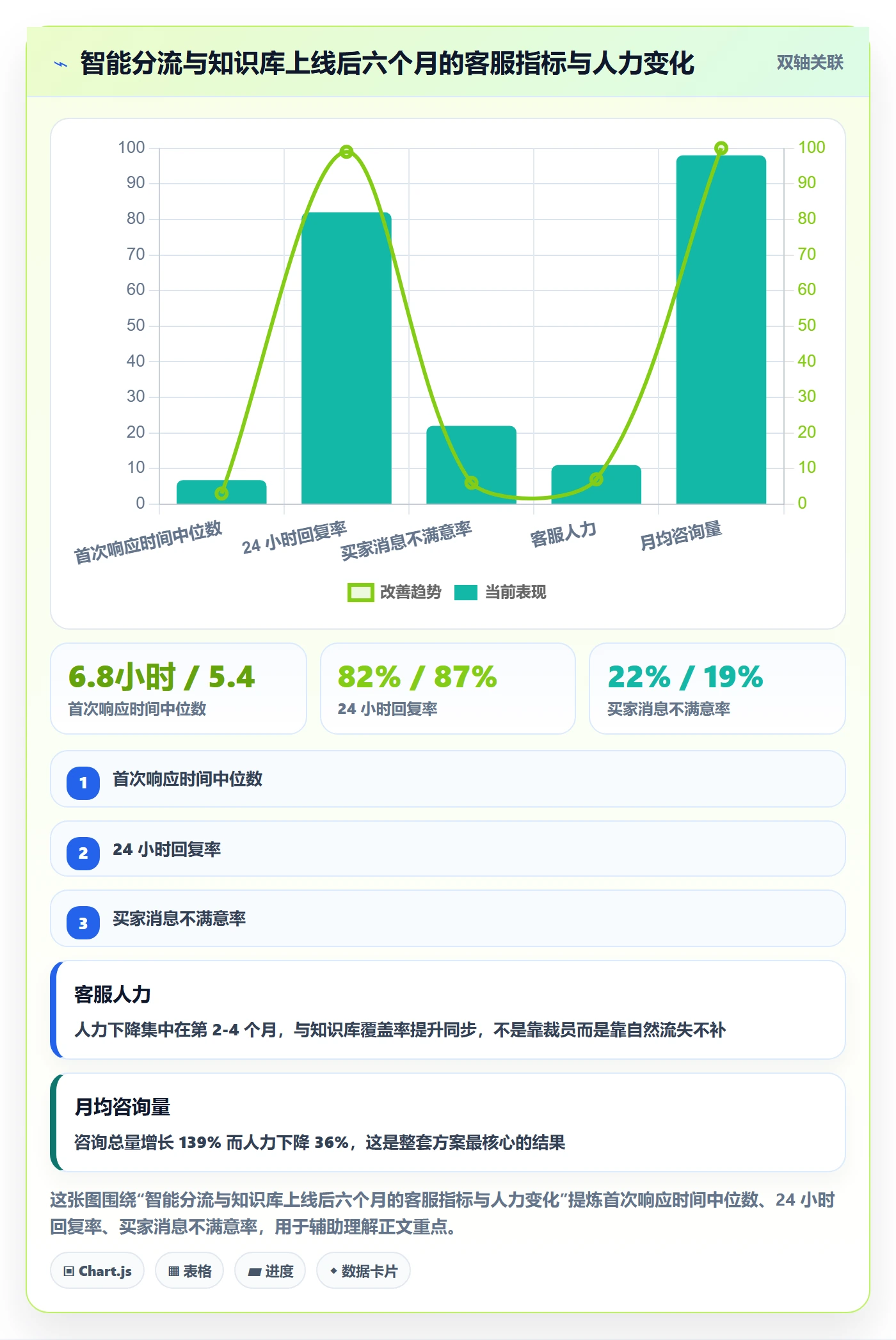Click the 改善趋势 legend label

tap(411, 593)
